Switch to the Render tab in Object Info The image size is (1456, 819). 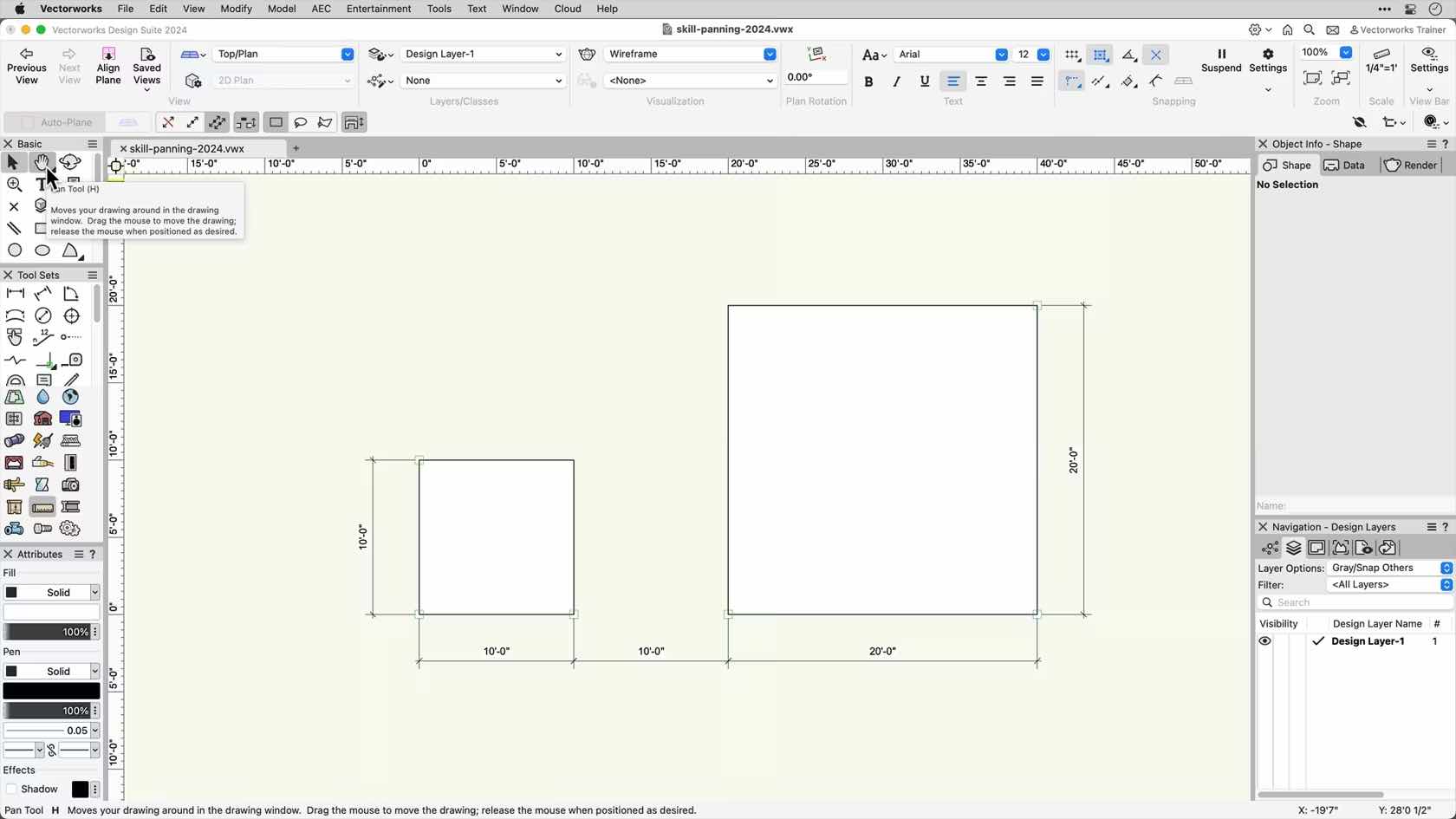pyautogui.click(x=1411, y=166)
